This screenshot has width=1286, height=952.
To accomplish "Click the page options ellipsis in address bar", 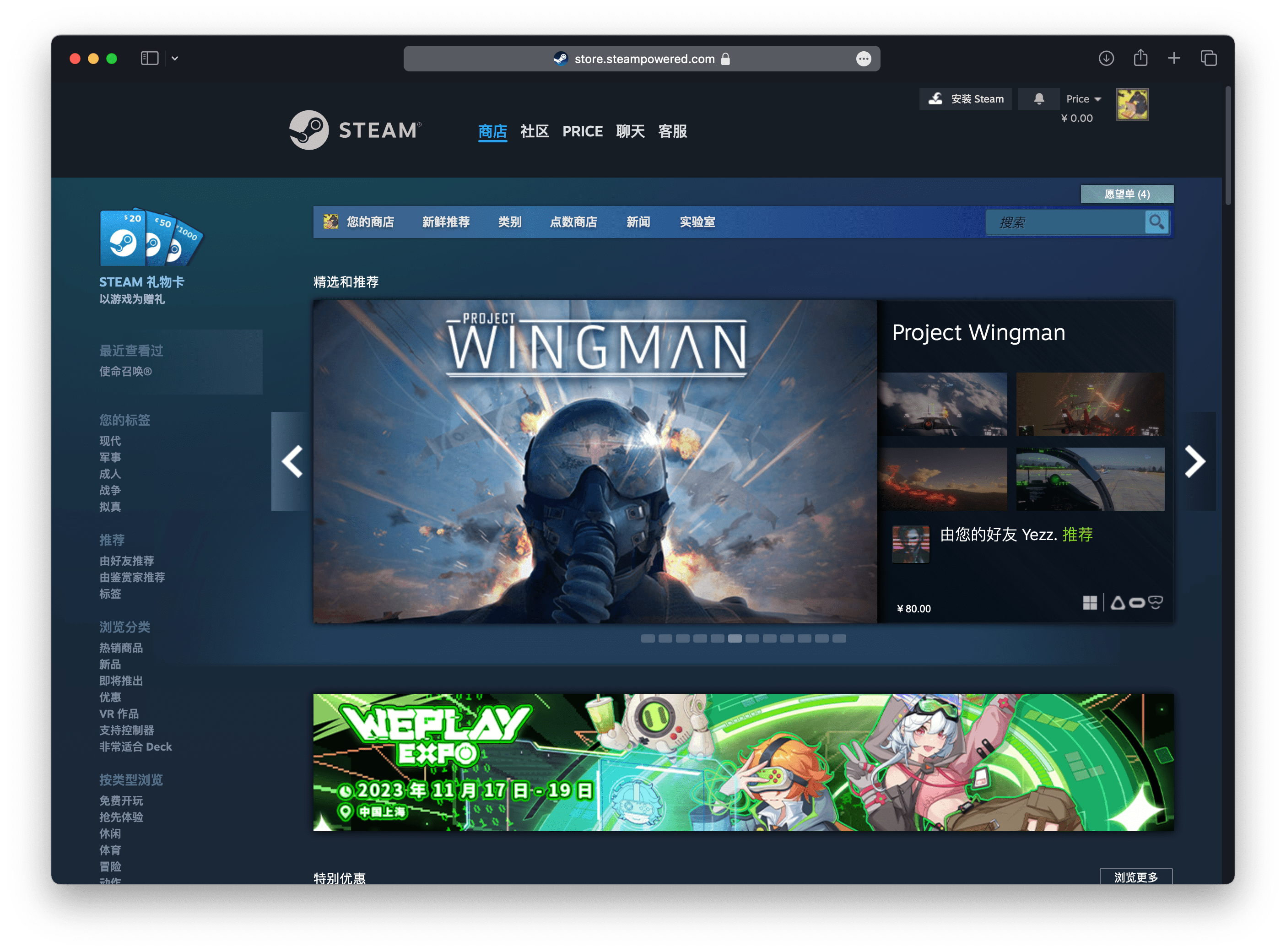I will tap(863, 59).
